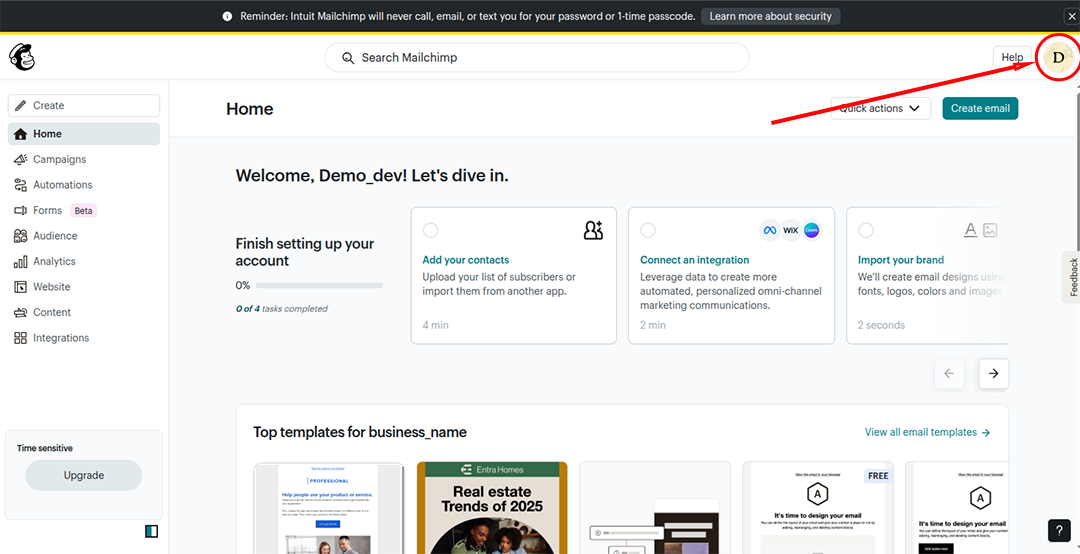
Task: Open the Feedback side tab
Action: tap(1072, 277)
